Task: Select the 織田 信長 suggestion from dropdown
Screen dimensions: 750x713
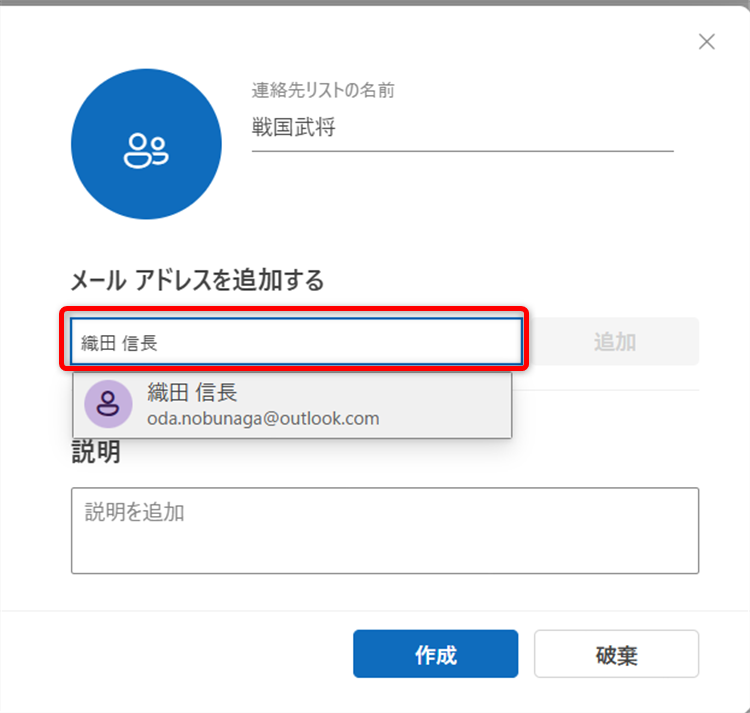Action: coord(292,405)
